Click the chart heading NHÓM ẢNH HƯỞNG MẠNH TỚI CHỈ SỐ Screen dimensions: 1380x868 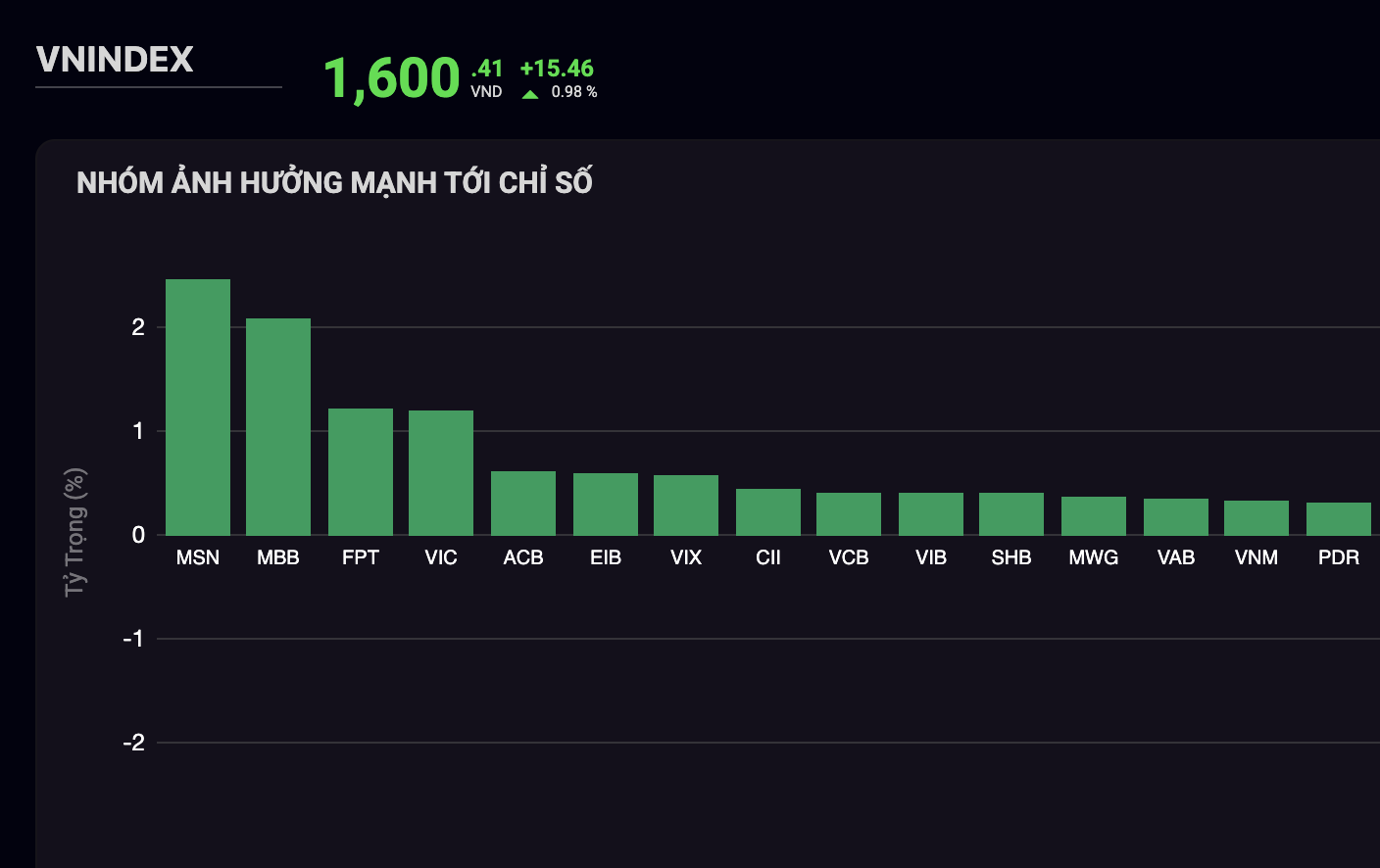click(x=335, y=182)
